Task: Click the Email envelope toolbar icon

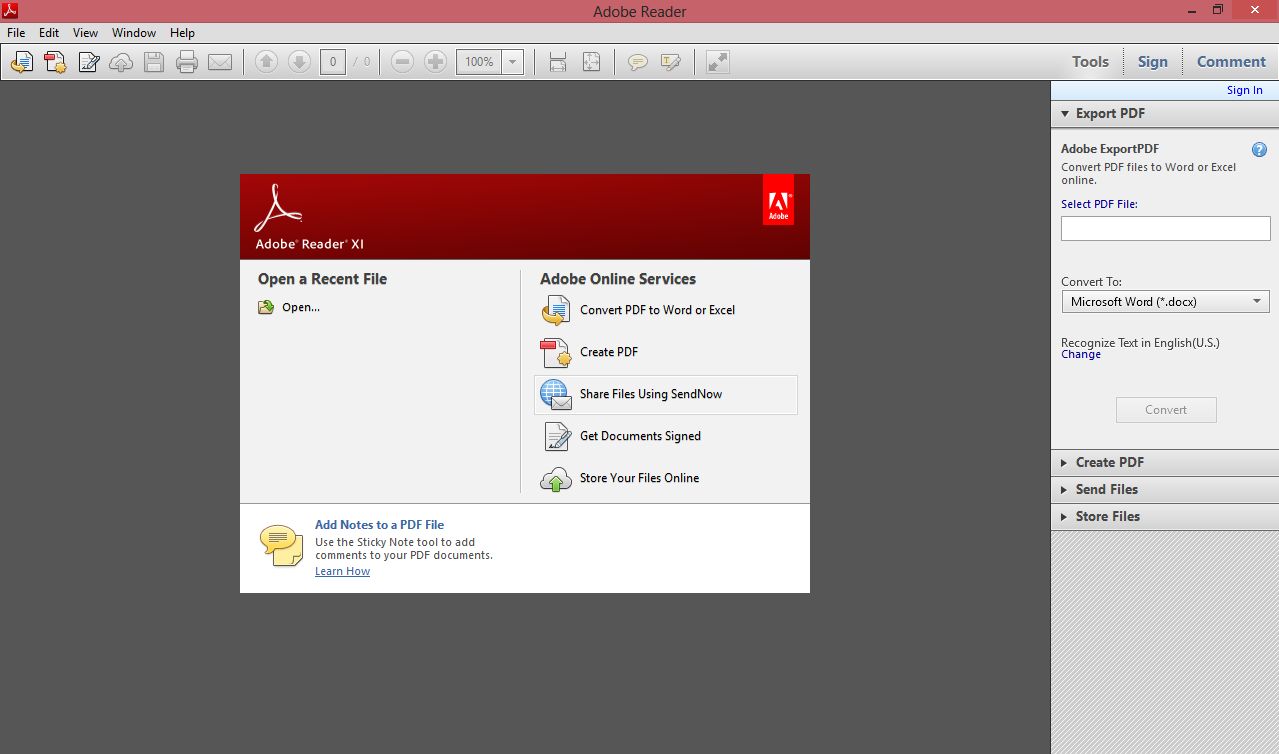Action: [x=220, y=62]
